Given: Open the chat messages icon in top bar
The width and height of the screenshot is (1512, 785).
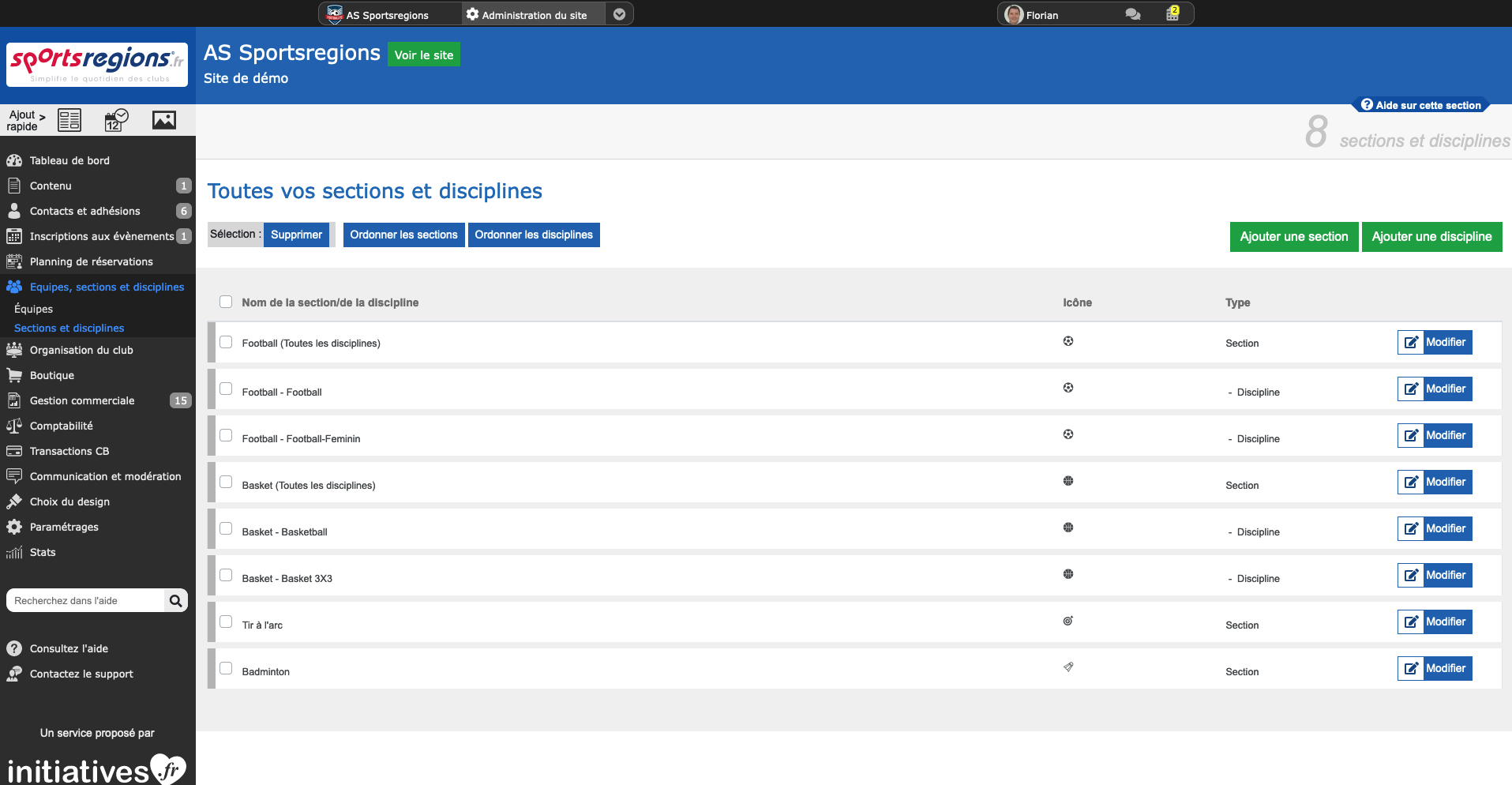Looking at the screenshot, I should [1132, 14].
